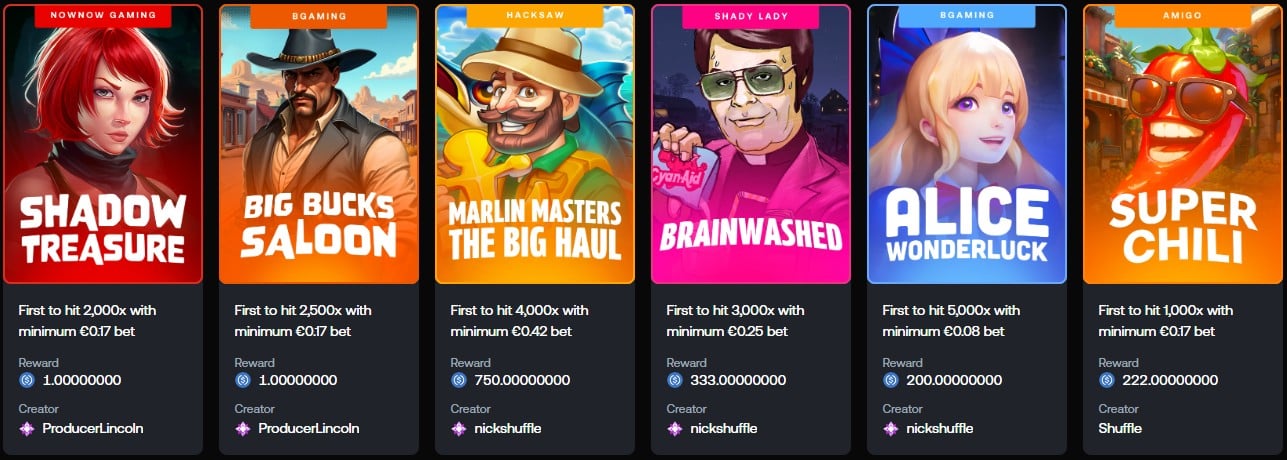Open Marlin Masters The Big Haul thumbnail

pyautogui.click(x=535, y=144)
